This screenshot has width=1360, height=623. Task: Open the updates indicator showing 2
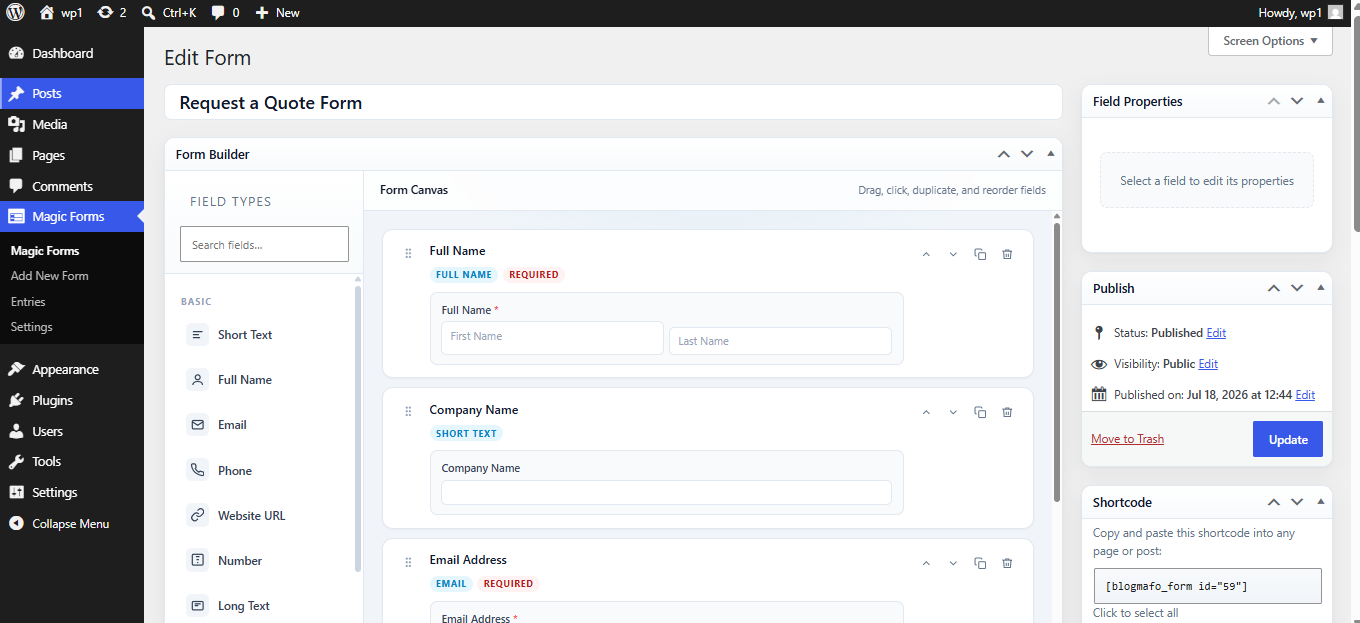[112, 12]
